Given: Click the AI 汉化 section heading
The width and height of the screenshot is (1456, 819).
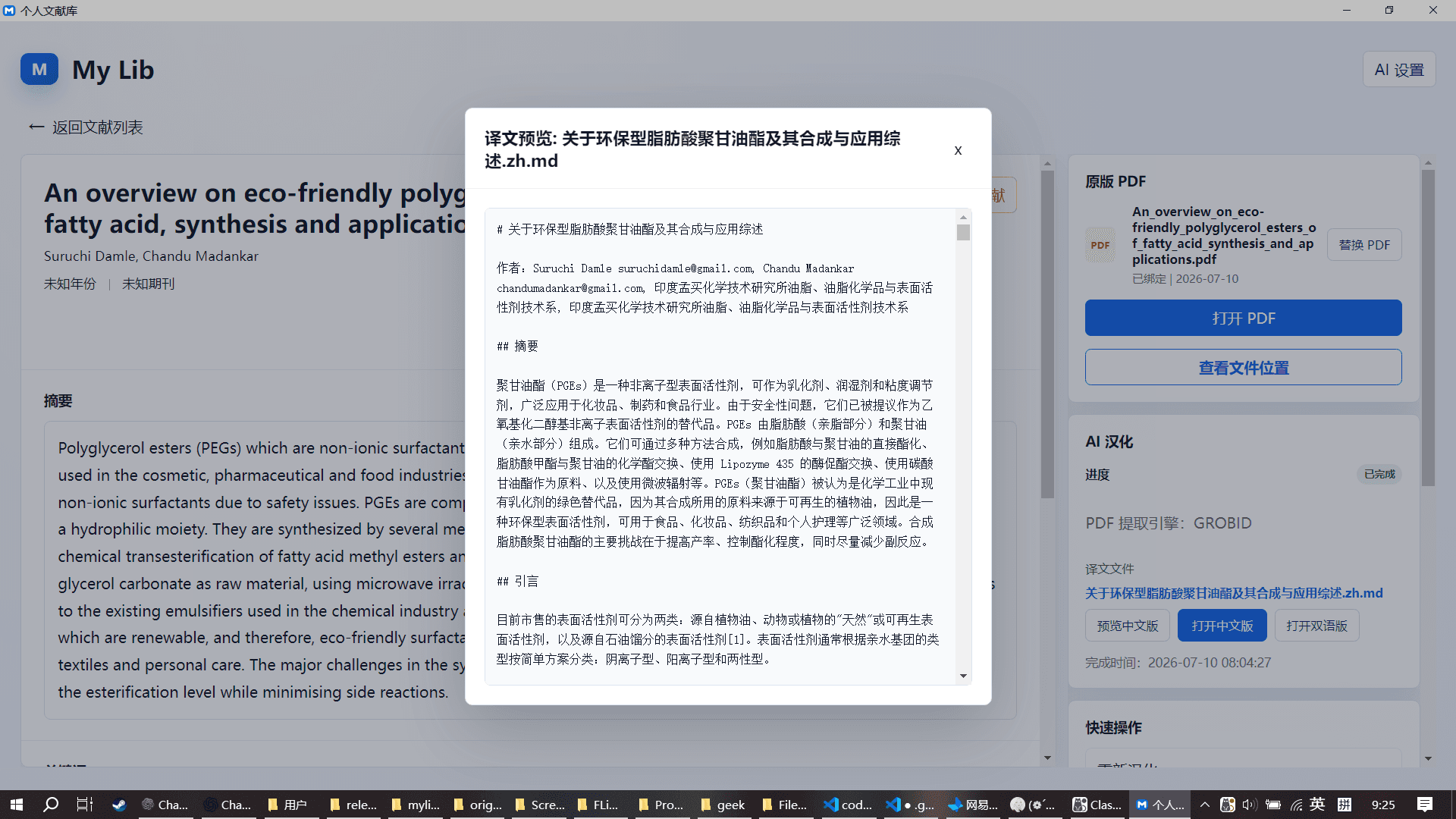Looking at the screenshot, I should tap(1109, 442).
